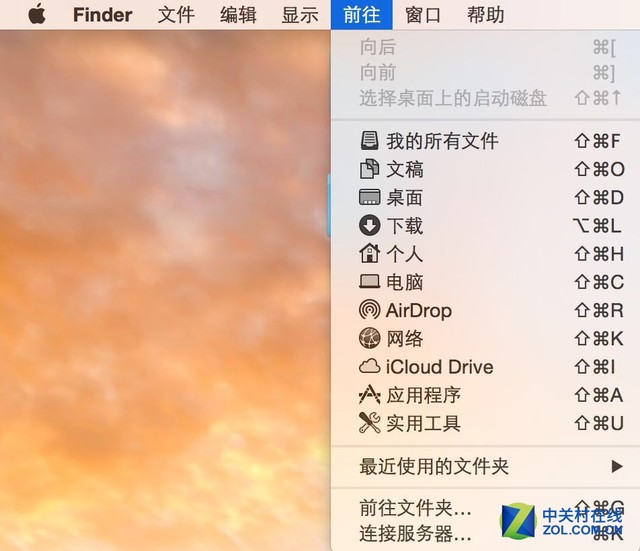Choose 前往文件夹… menu entry
Screen dimensions: 640x551
tap(415, 508)
